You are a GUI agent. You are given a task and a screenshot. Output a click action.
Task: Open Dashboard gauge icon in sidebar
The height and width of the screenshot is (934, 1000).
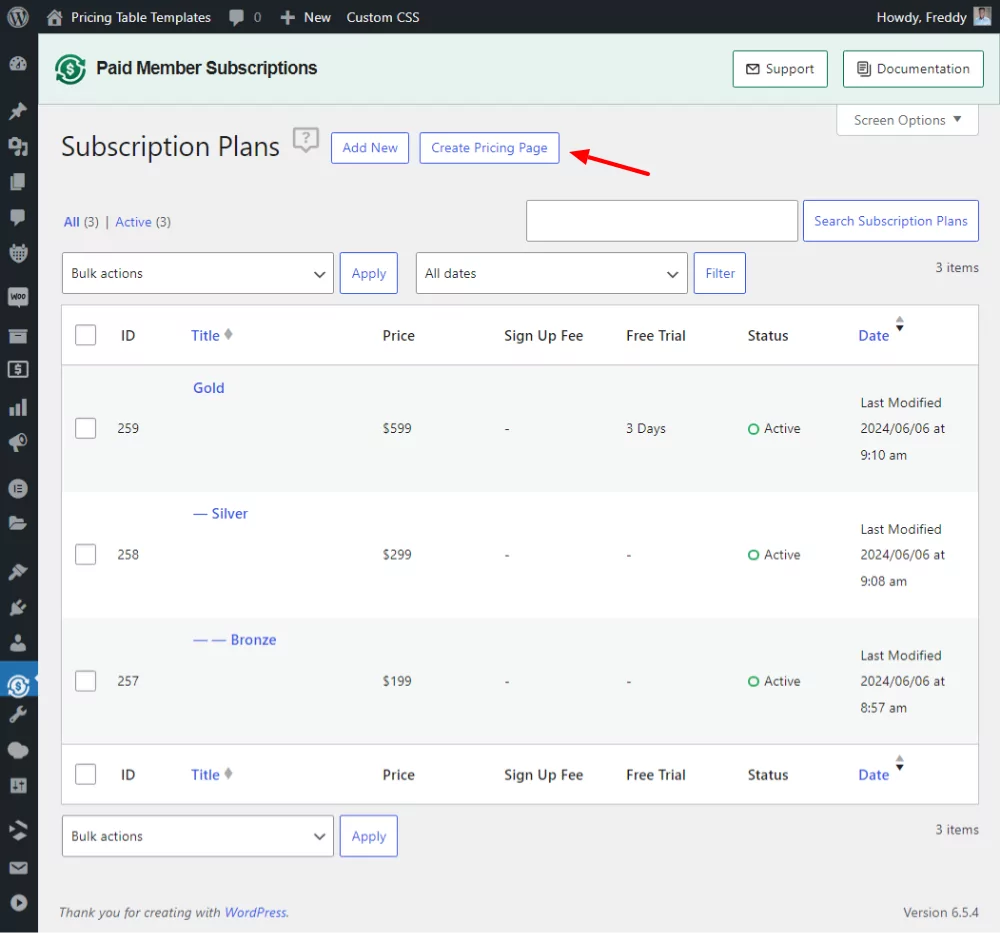18,64
